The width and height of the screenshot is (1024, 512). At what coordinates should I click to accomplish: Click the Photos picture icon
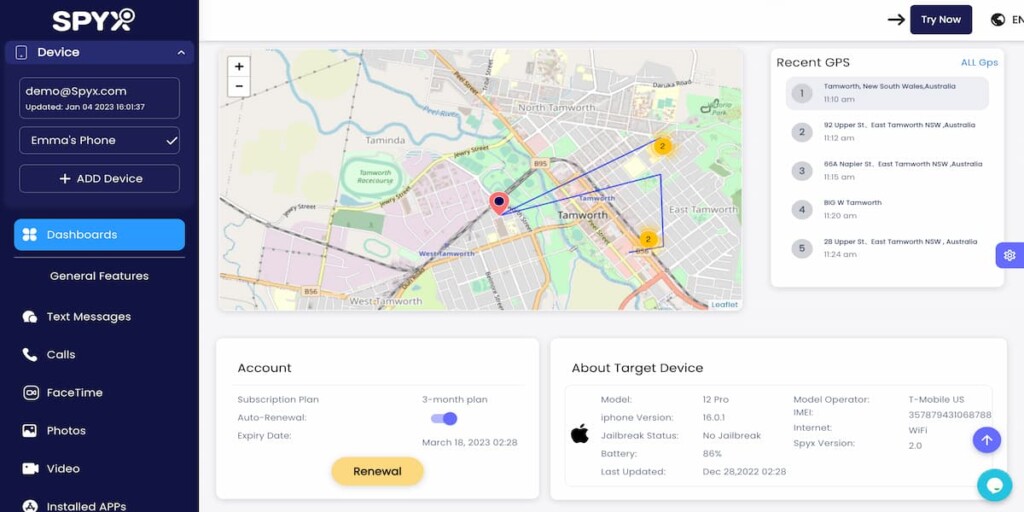click(x=29, y=430)
